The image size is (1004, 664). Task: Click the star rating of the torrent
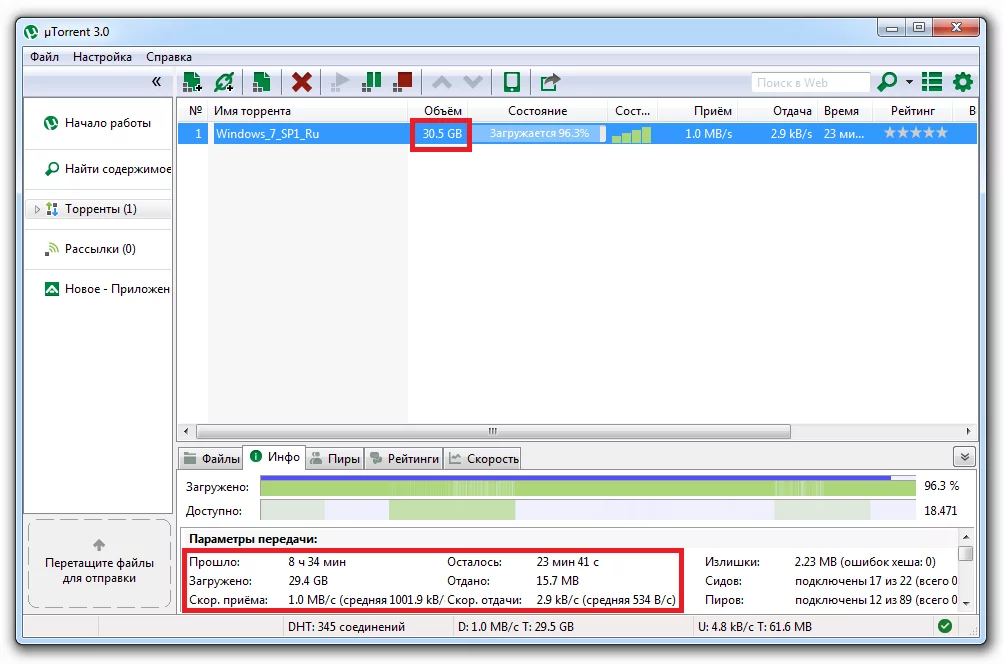click(x=916, y=133)
